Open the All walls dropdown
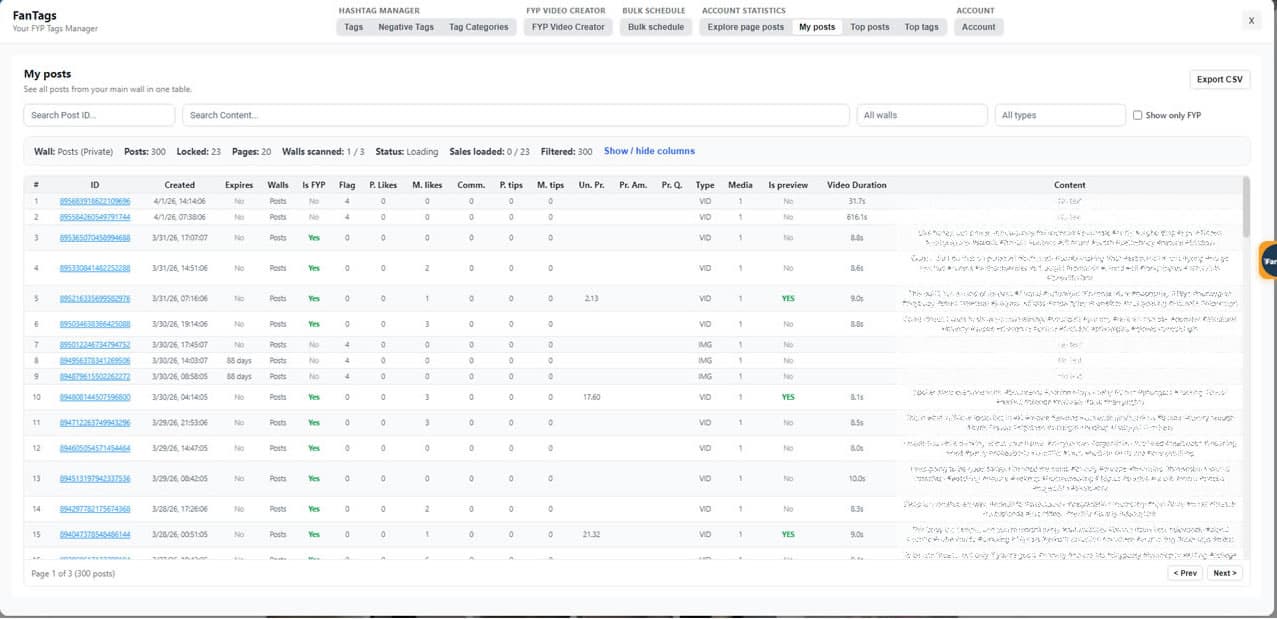The width and height of the screenshot is (1277, 619). 922,115
